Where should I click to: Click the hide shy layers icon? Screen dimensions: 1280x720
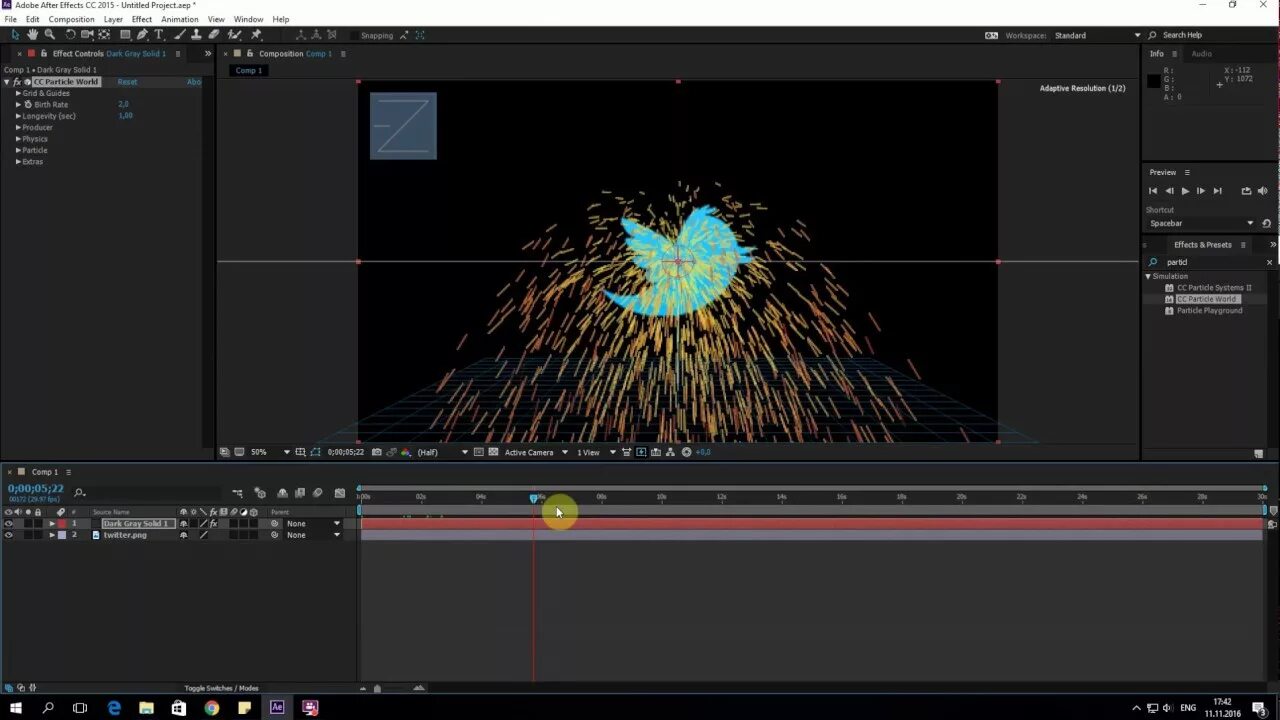pyautogui.click(x=282, y=493)
